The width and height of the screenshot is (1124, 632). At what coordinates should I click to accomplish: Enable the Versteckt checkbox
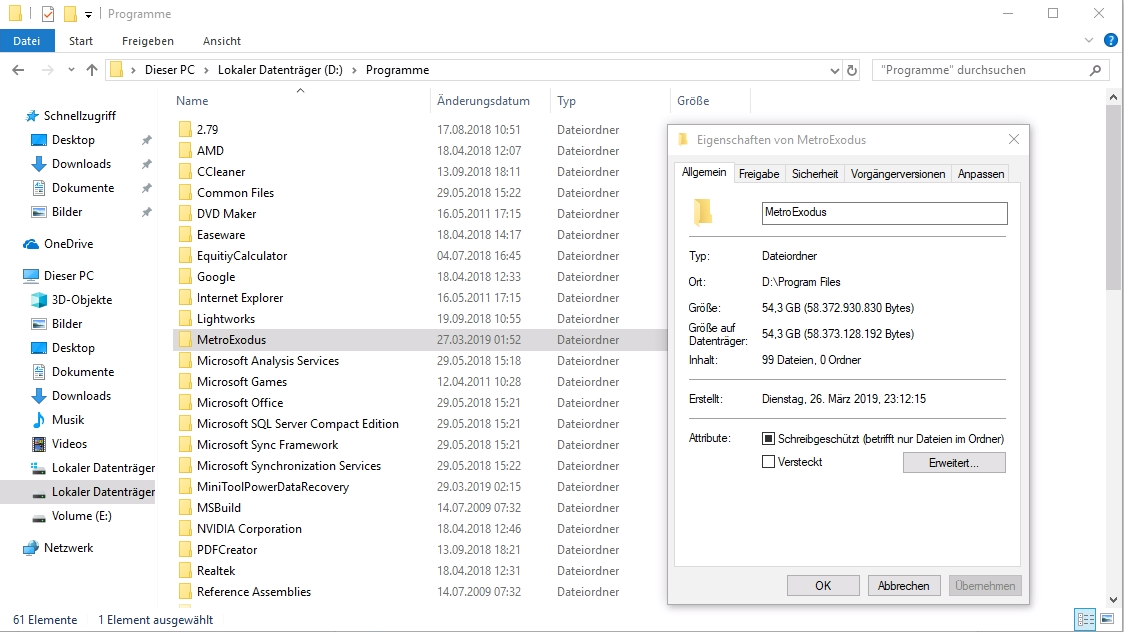click(768, 461)
